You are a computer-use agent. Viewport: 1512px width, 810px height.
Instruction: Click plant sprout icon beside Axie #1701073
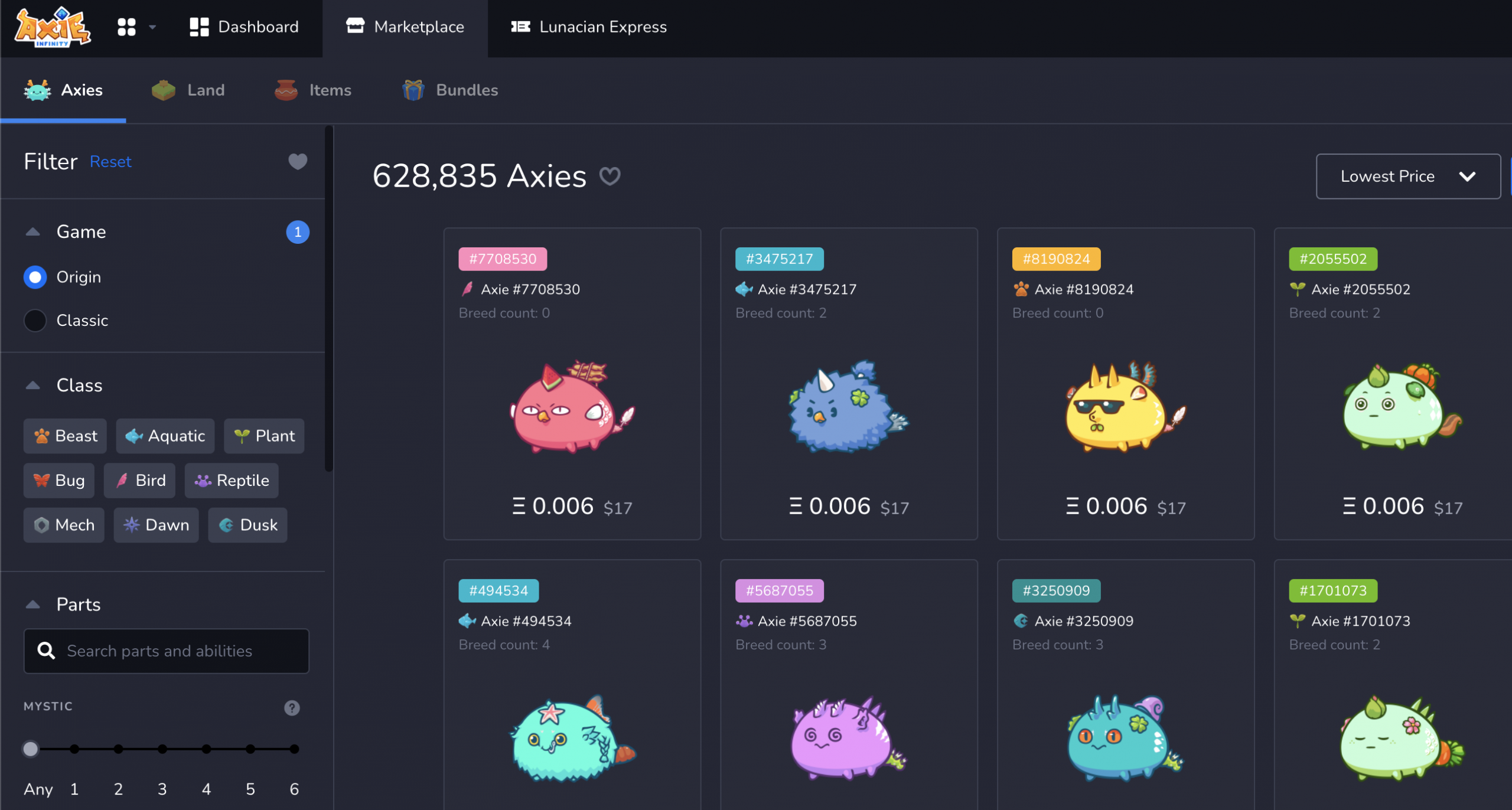(1297, 621)
